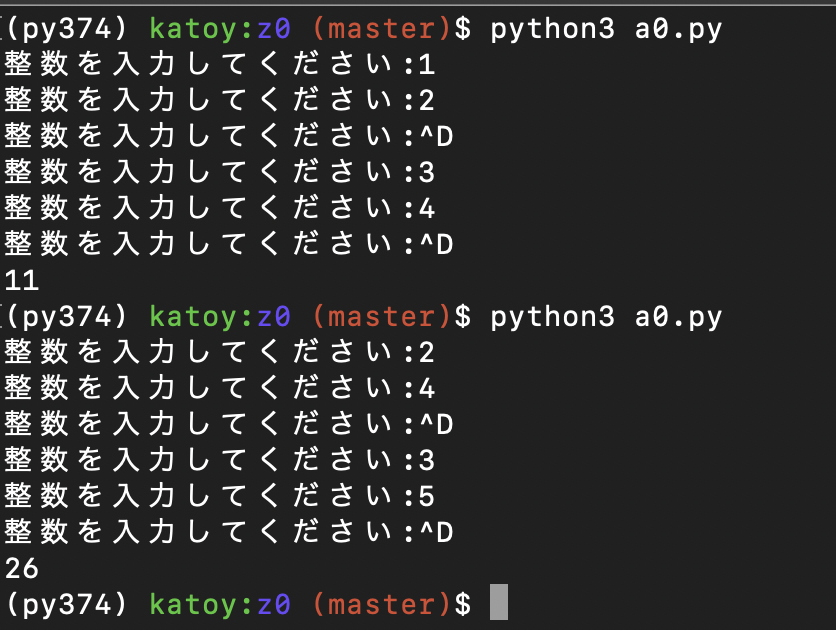This screenshot has width=836, height=630.
Task: Click the :3 line right before the :5 line
Action: click(220, 460)
